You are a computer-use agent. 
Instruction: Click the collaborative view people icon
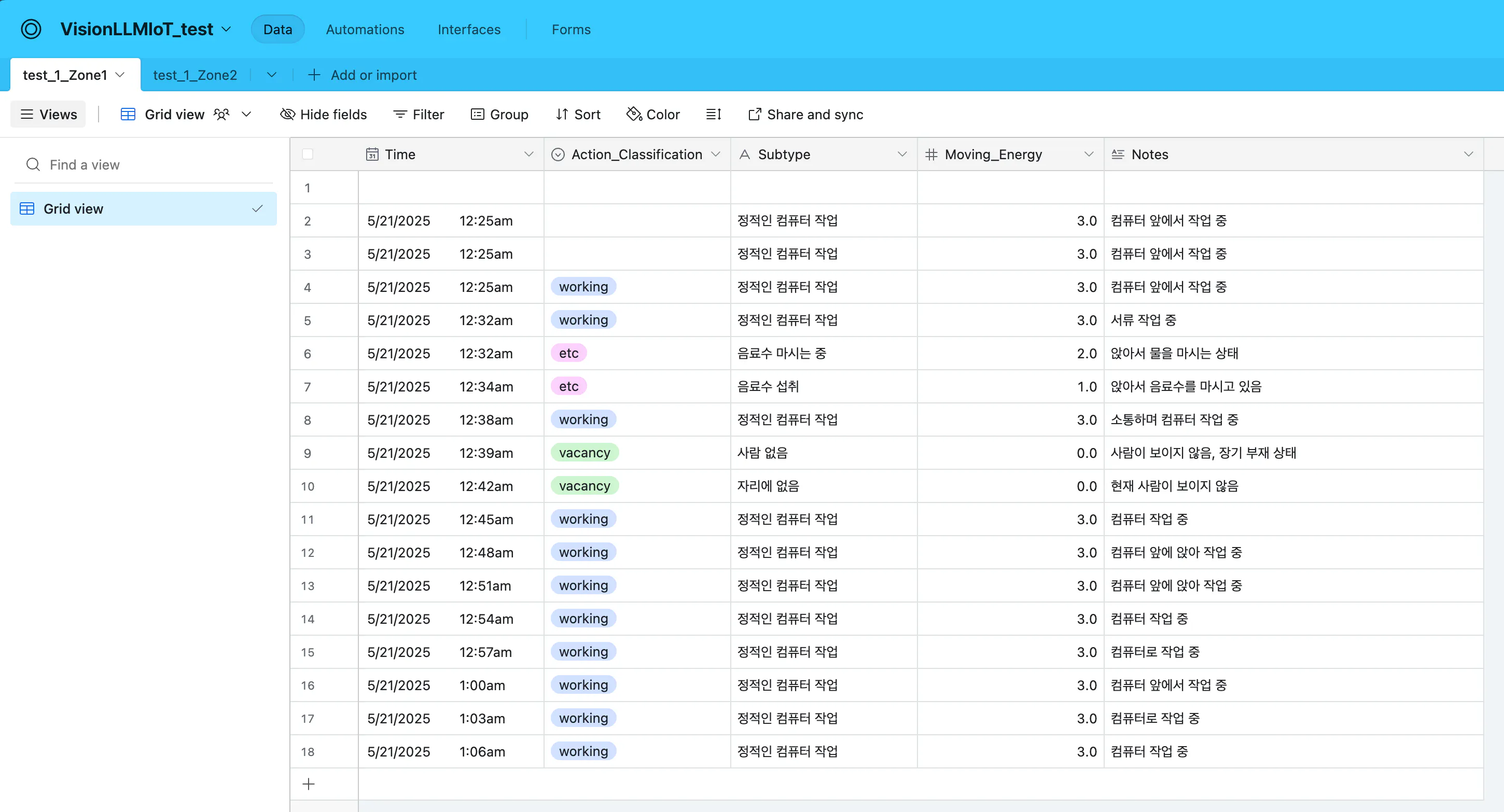click(x=221, y=115)
